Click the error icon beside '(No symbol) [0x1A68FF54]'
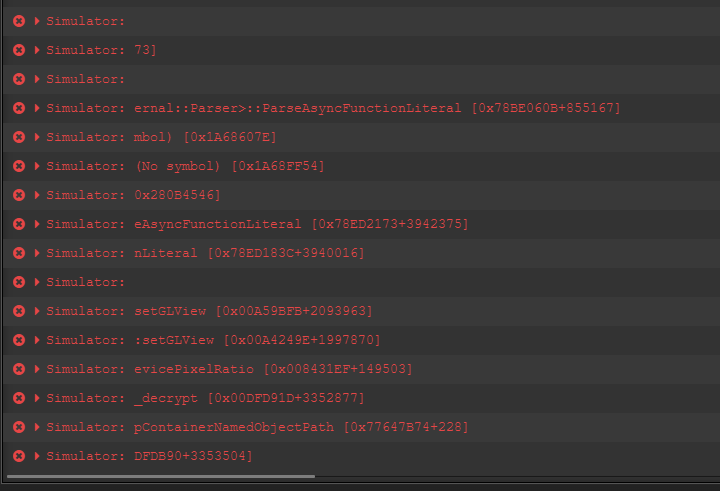This screenshot has width=720, height=491. pos(19,166)
